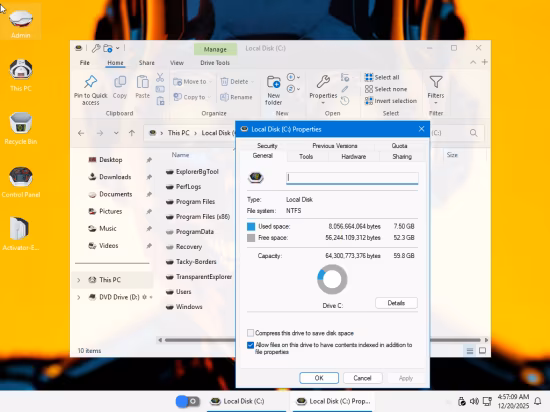Open Control Panel desktop icon
Image resolution: width=550 pixels, height=412 pixels.
pos(21,182)
